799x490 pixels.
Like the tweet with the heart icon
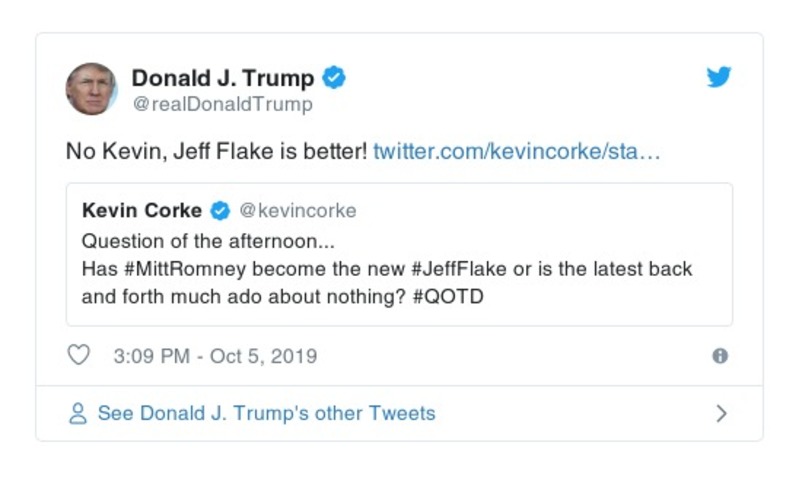coord(78,355)
